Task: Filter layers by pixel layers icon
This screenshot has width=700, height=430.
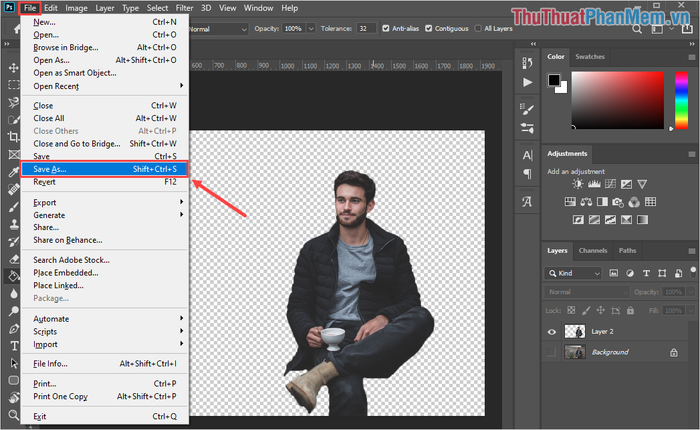Action: 614,273
